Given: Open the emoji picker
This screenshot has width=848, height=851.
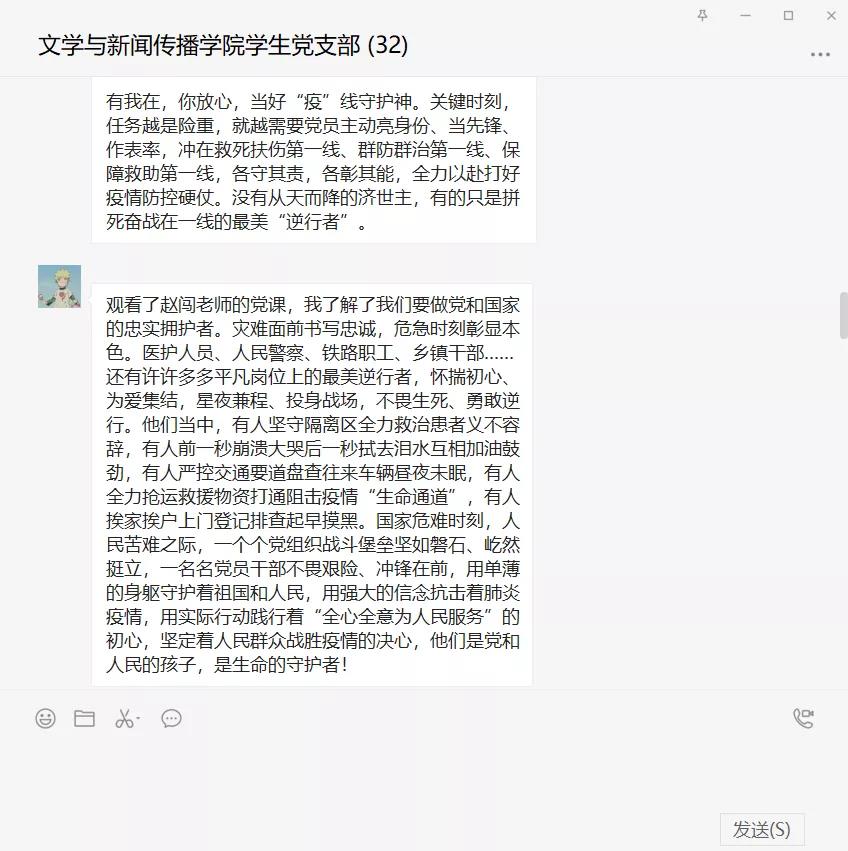Looking at the screenshot, I should (x=46, y=718).
